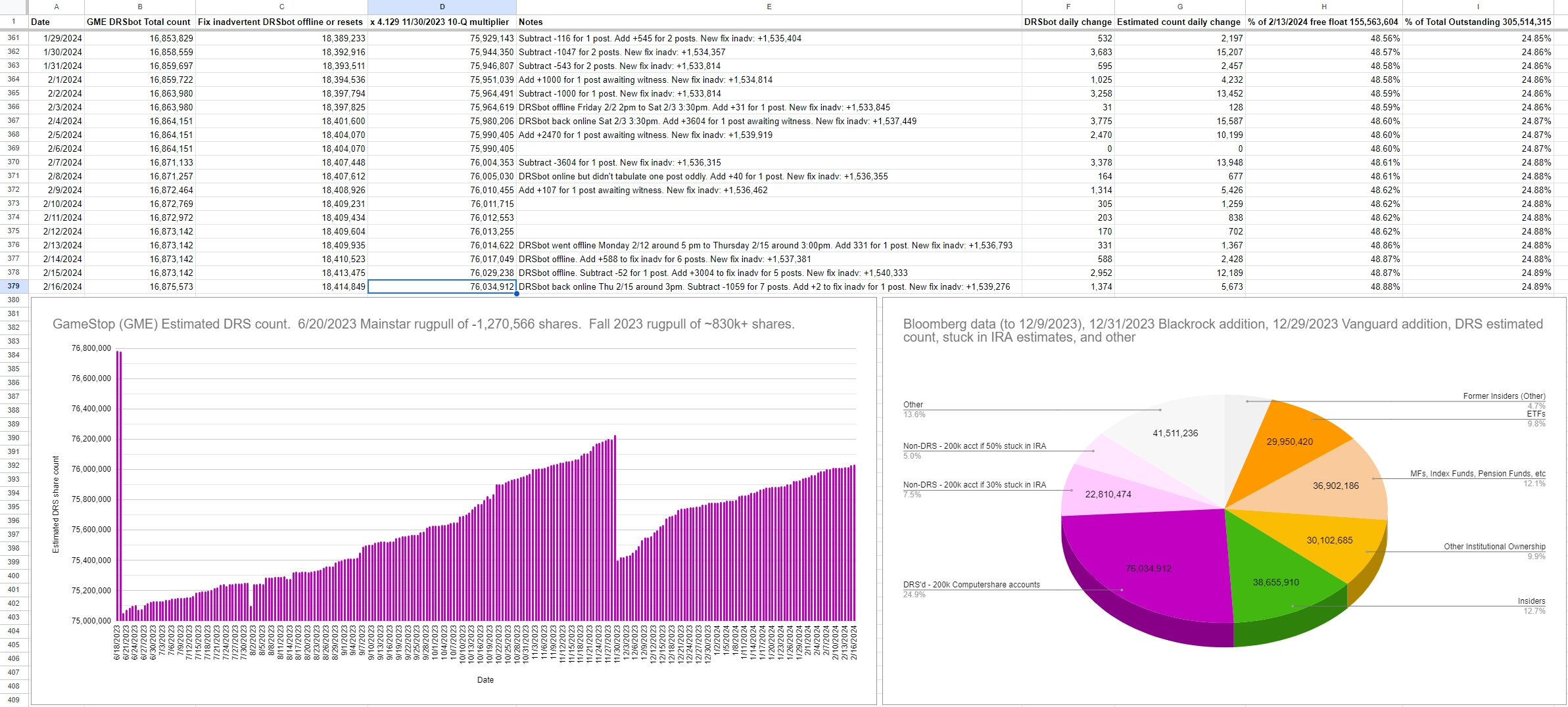Click date cell 2/16/2024
The image size is (1568, 707).
click(x=56, y=286)
